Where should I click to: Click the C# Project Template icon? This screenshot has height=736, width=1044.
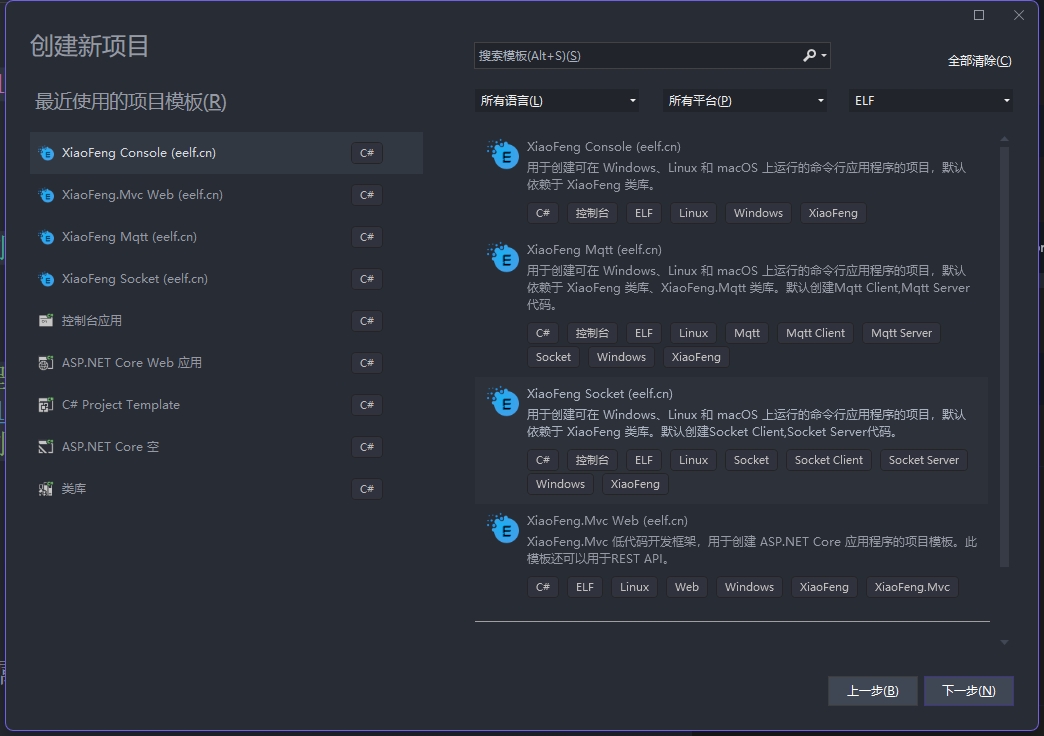point(46,405)
